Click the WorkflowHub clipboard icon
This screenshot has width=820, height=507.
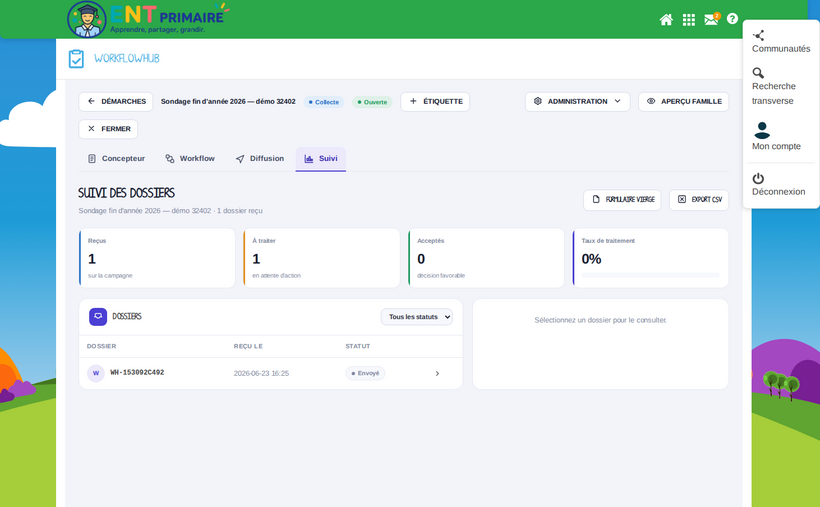coord(76,59)
